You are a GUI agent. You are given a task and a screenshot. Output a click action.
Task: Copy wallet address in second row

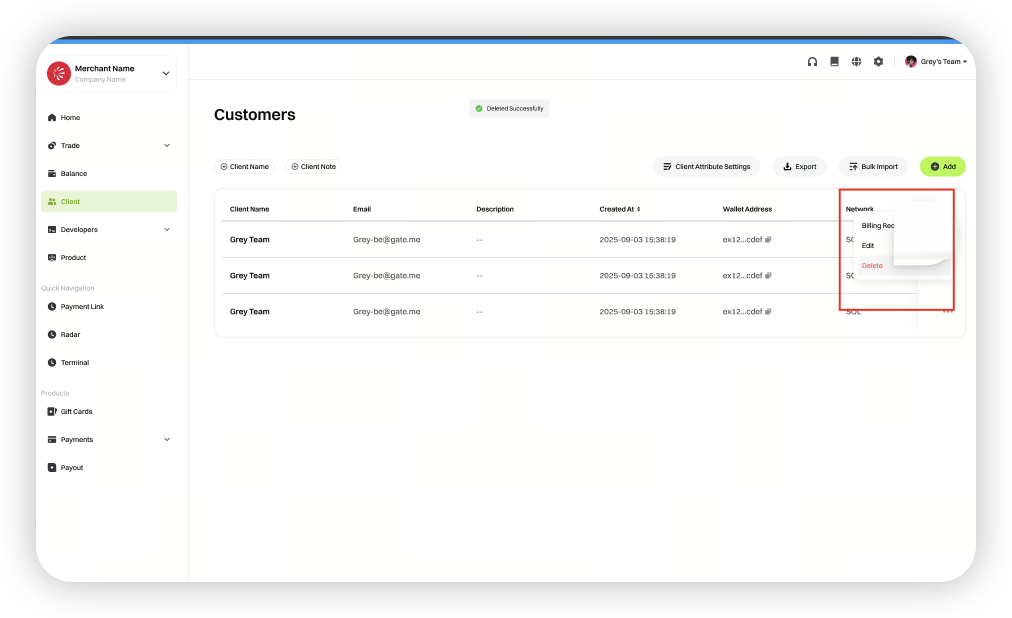tap(769, 276)
